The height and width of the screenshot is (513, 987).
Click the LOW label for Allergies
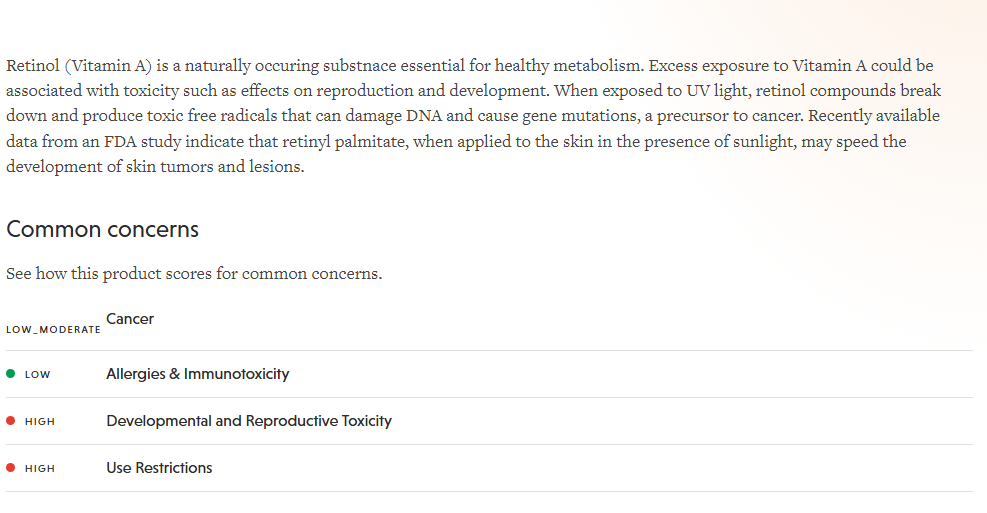pos(37,375)
